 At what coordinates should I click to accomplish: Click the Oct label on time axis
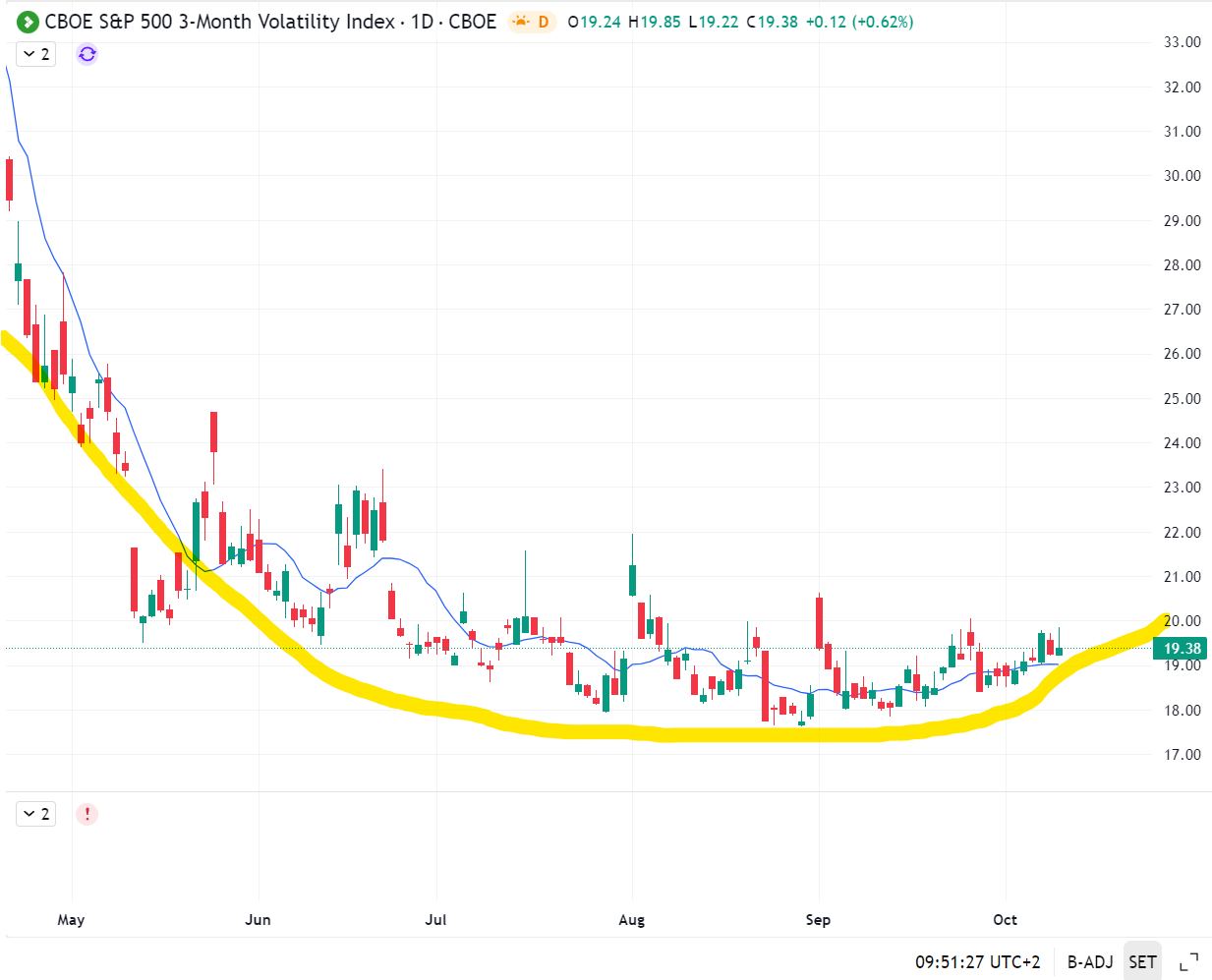click(x=1005, y=920)
